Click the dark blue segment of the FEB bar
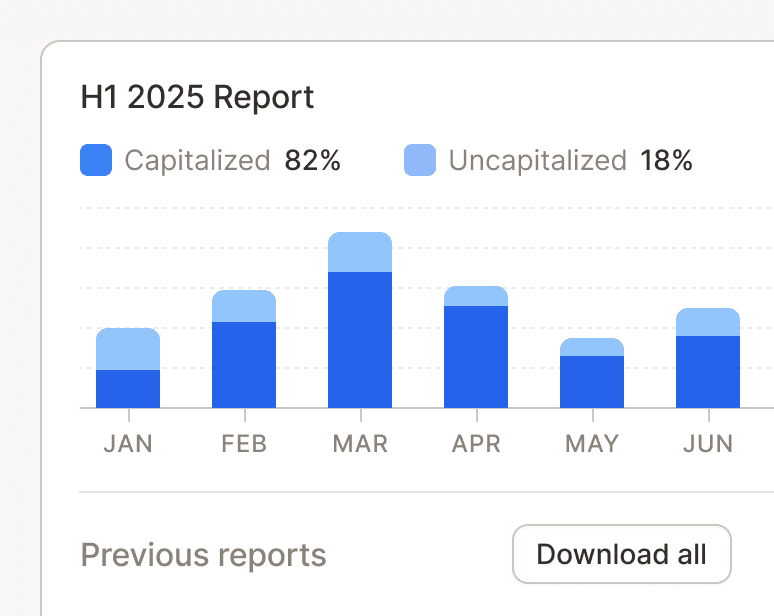The height and width of the screenshot is (616, 774). [244, 365]
